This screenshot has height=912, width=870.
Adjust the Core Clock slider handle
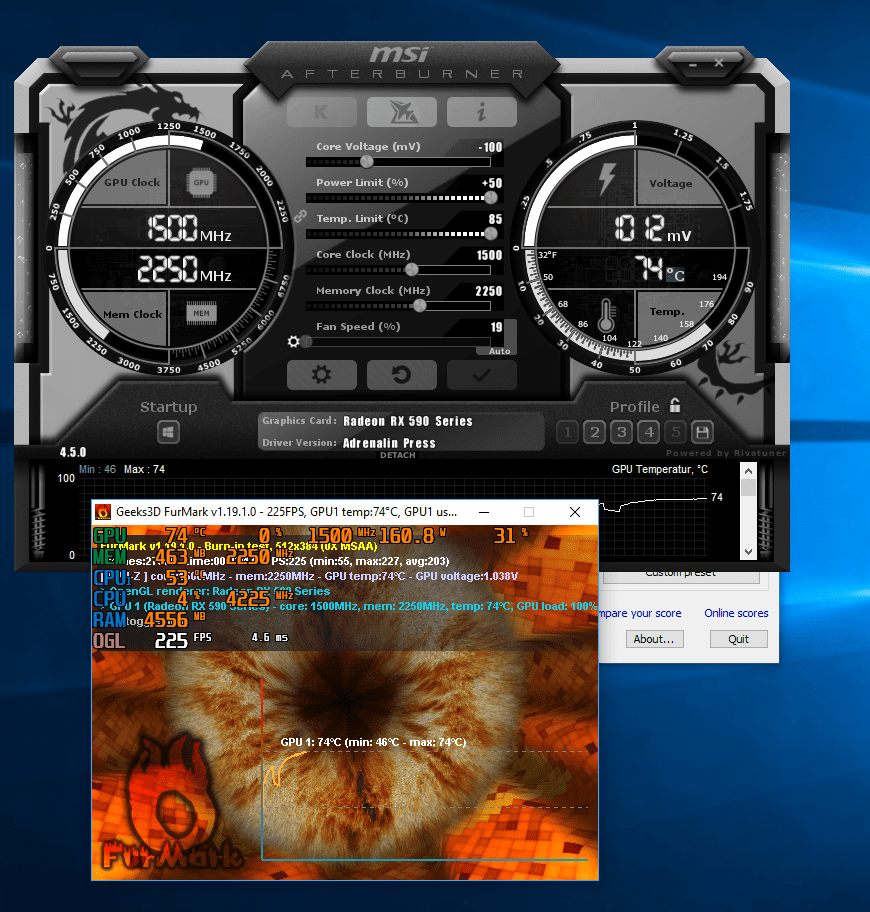[x=412, y=269]
